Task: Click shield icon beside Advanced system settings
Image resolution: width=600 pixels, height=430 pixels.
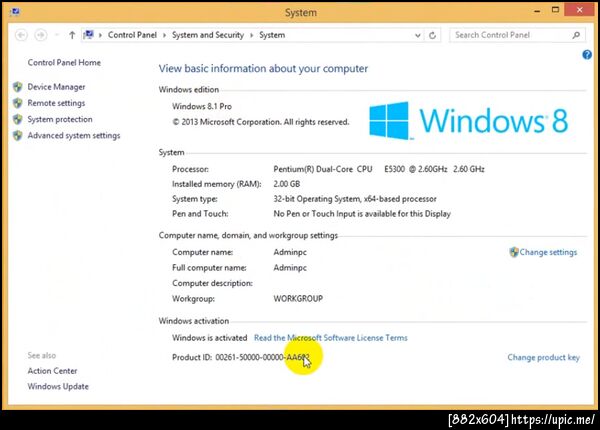Action: click(x=18, y=135)
